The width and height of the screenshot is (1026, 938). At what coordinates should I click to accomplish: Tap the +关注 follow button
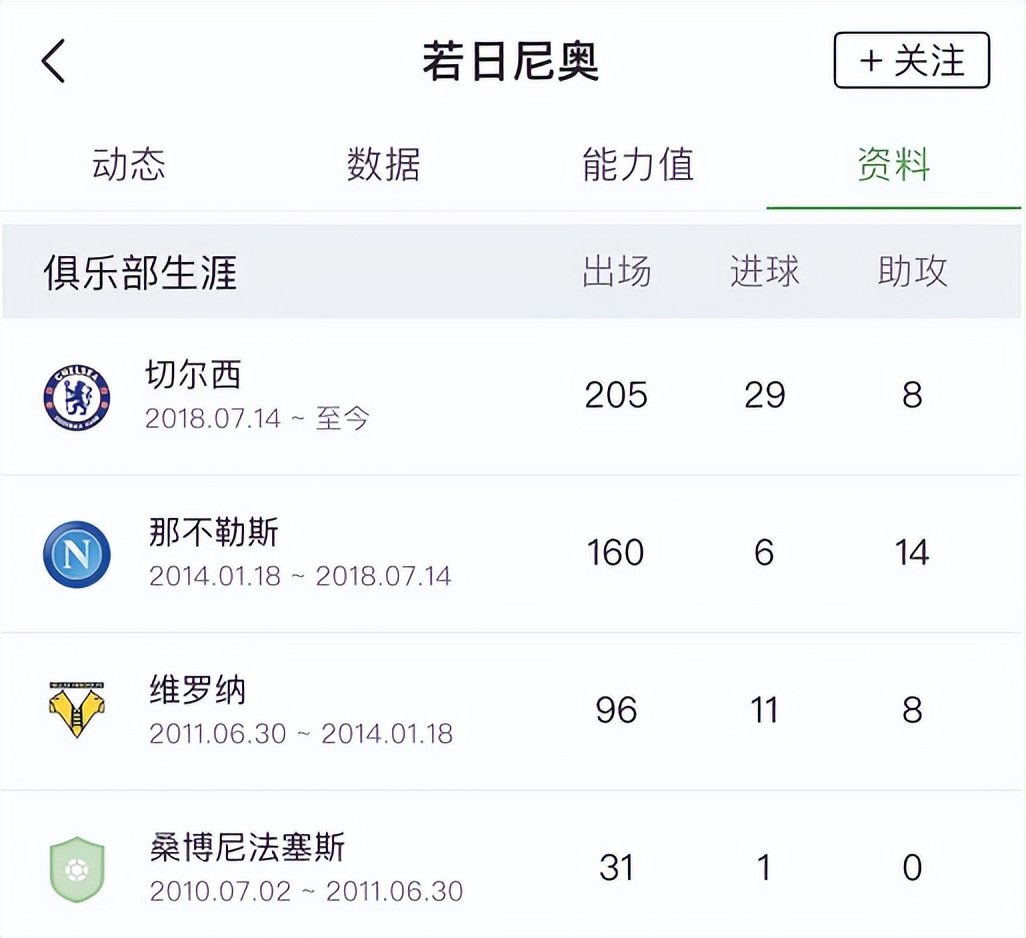911,61
